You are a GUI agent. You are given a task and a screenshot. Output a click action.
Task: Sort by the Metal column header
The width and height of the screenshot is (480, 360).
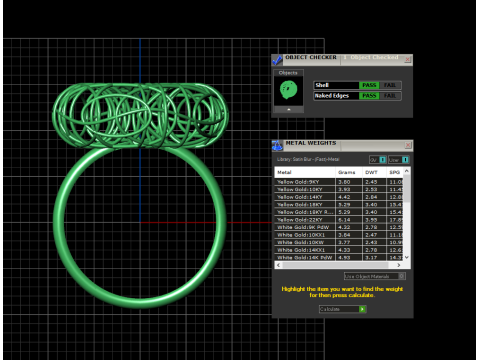[305, 172]
